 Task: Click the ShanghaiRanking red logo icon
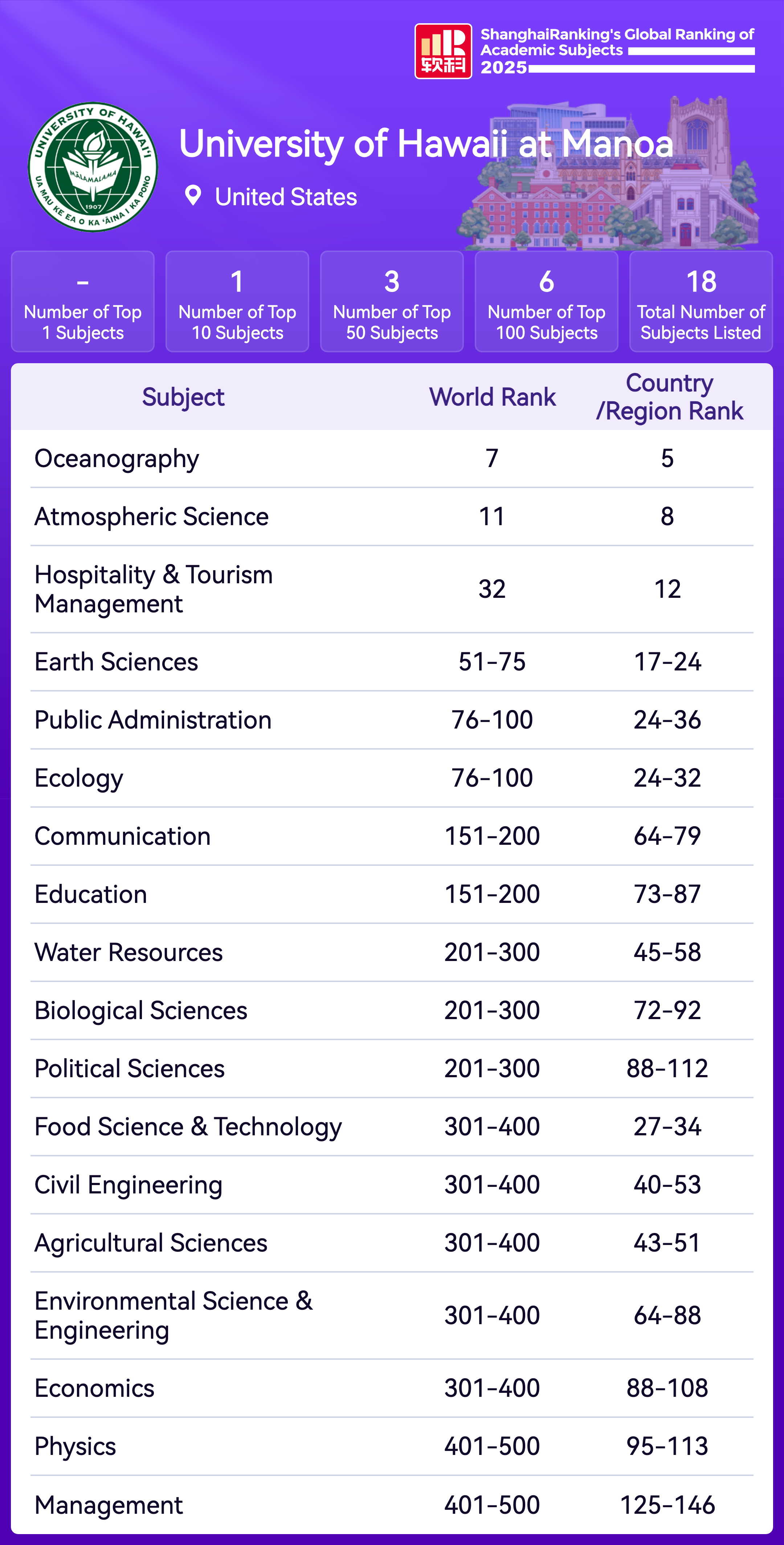443,52
